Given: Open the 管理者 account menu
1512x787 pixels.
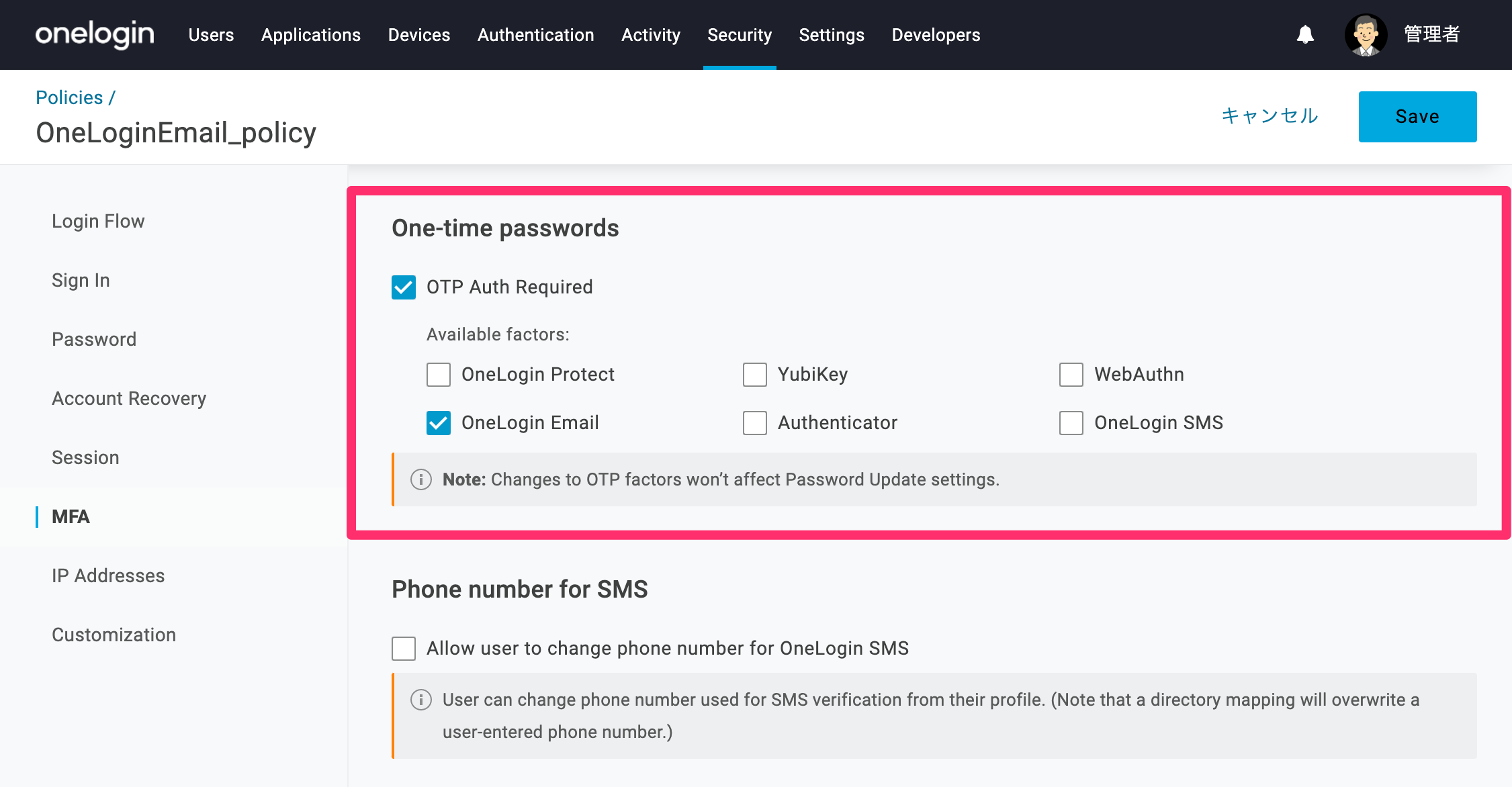Looking at the screenshot, I should pyautogui.click(x=1432, y=34).
